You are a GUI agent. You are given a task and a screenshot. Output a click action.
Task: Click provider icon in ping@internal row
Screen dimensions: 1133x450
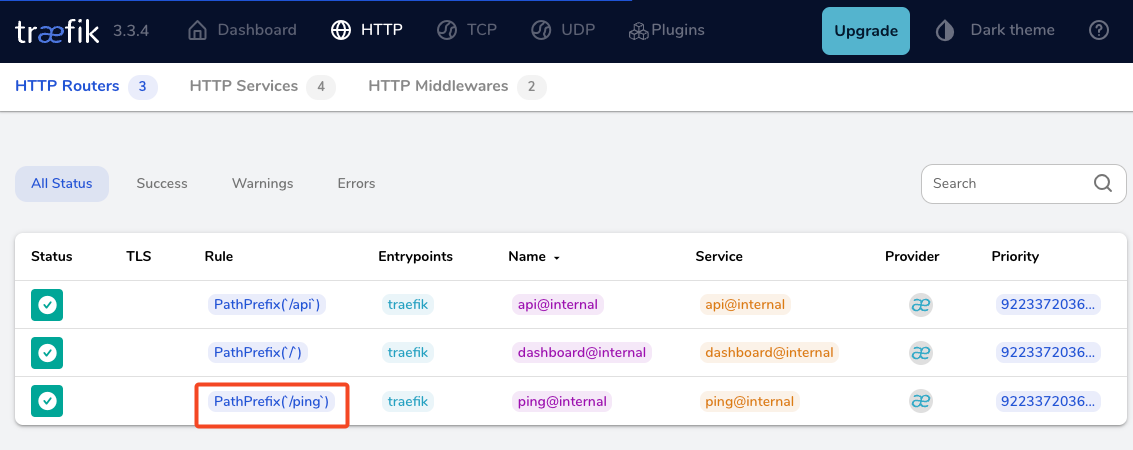click(x=921, y=401)
